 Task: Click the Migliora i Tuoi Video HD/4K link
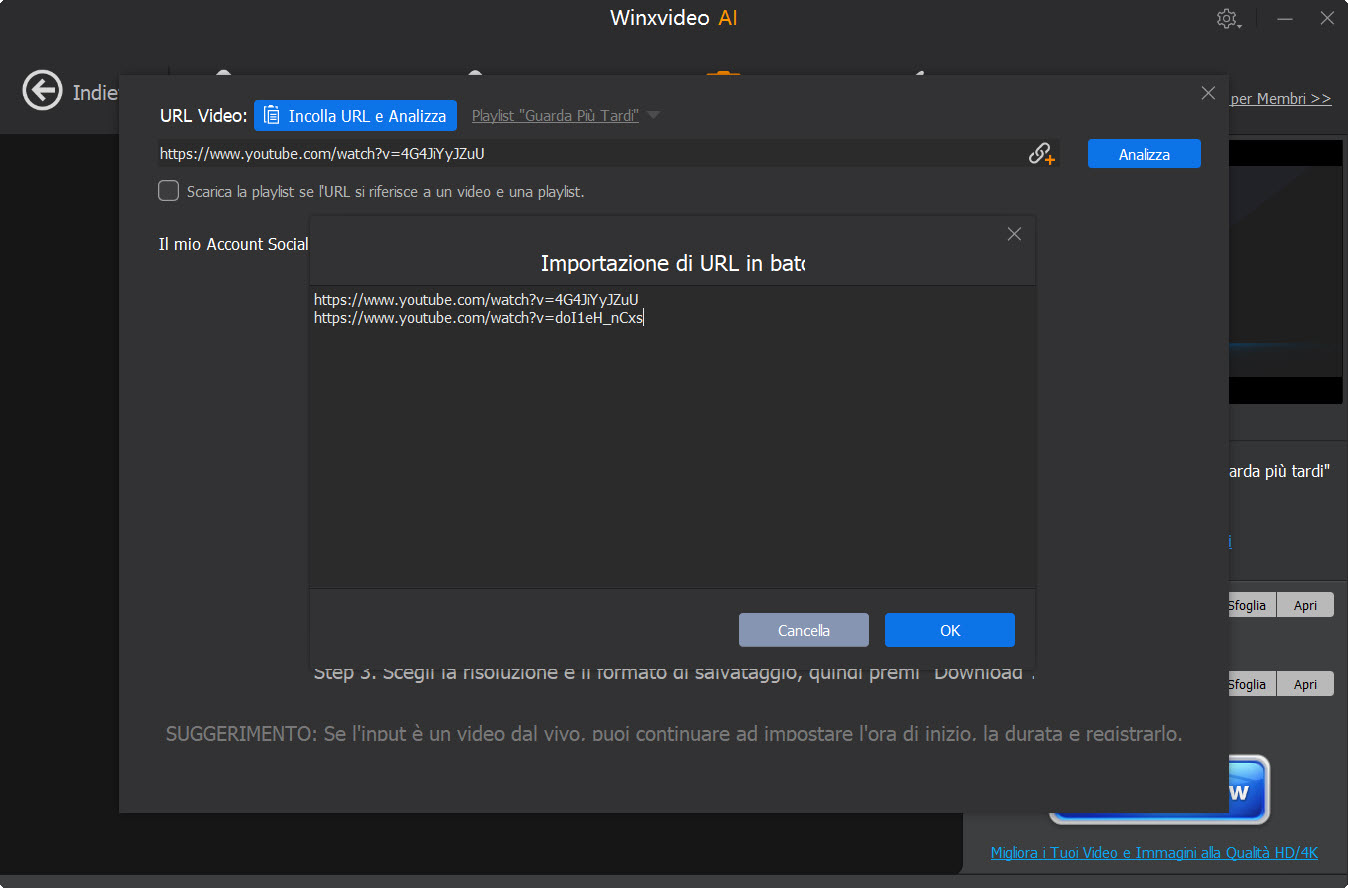pyautogui.click(x=1155, y=852)
